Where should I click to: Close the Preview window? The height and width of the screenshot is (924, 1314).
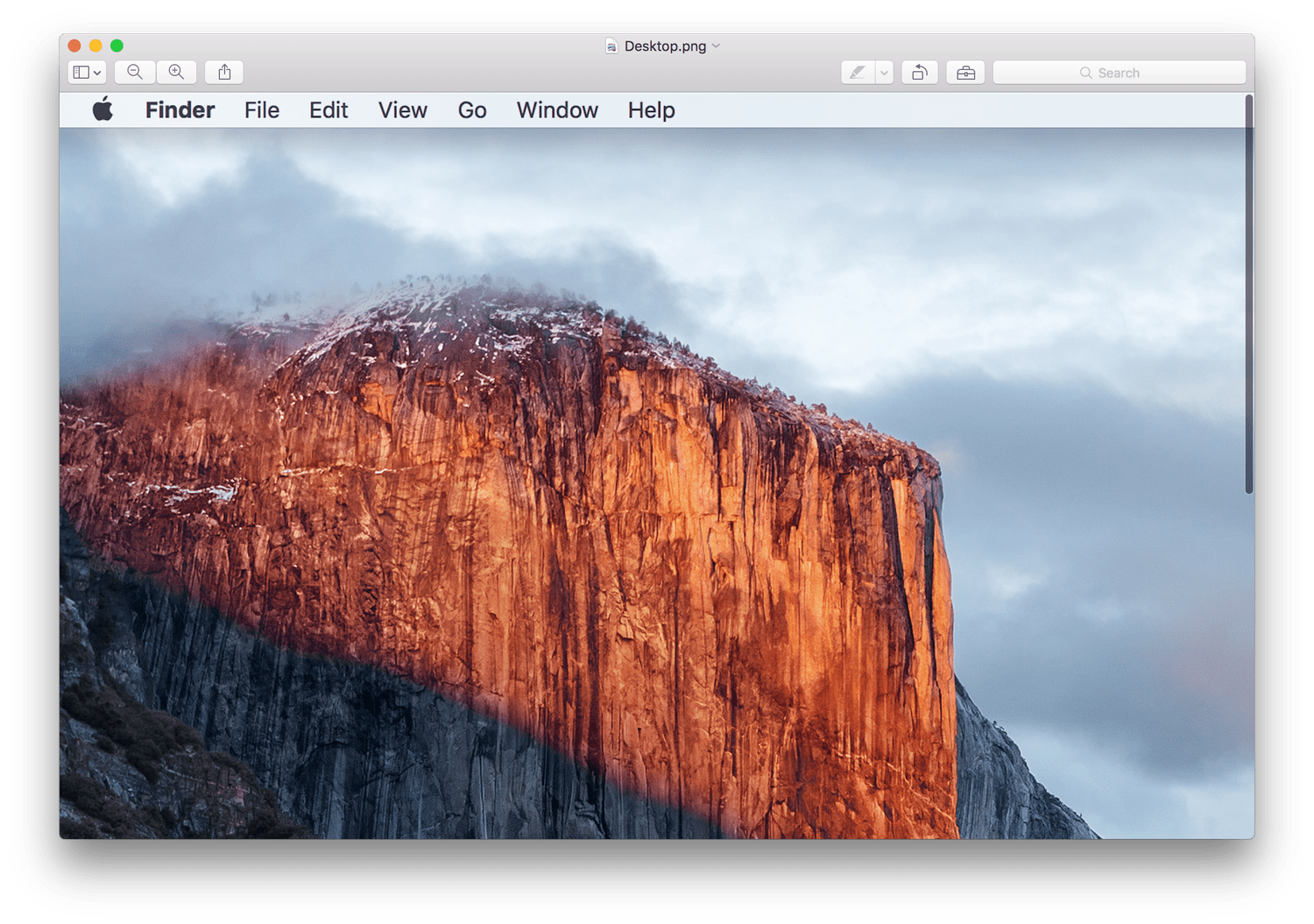coord(74,46)
